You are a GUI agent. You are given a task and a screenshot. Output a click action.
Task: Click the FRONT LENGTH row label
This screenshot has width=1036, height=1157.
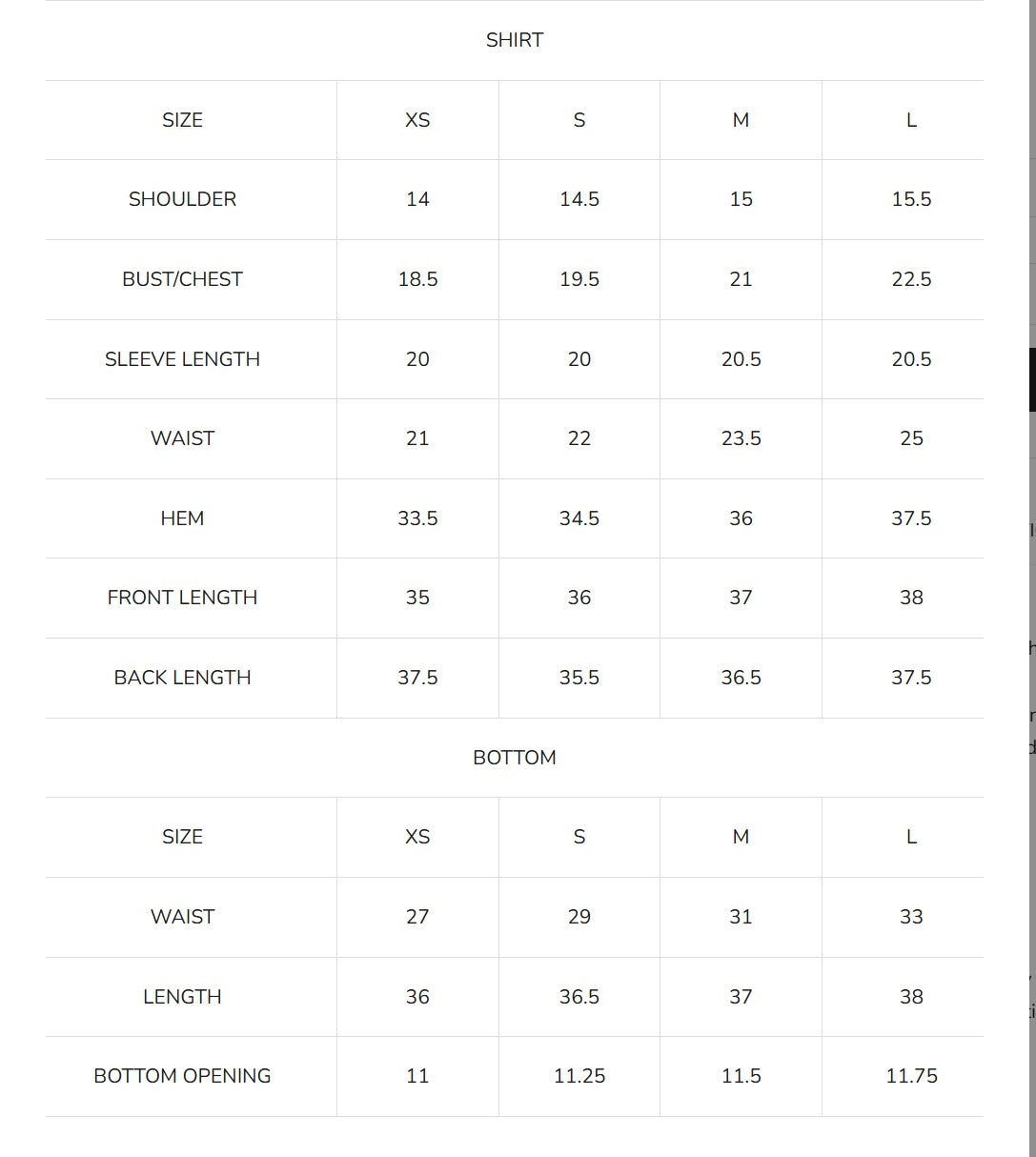tap(182, 598)
